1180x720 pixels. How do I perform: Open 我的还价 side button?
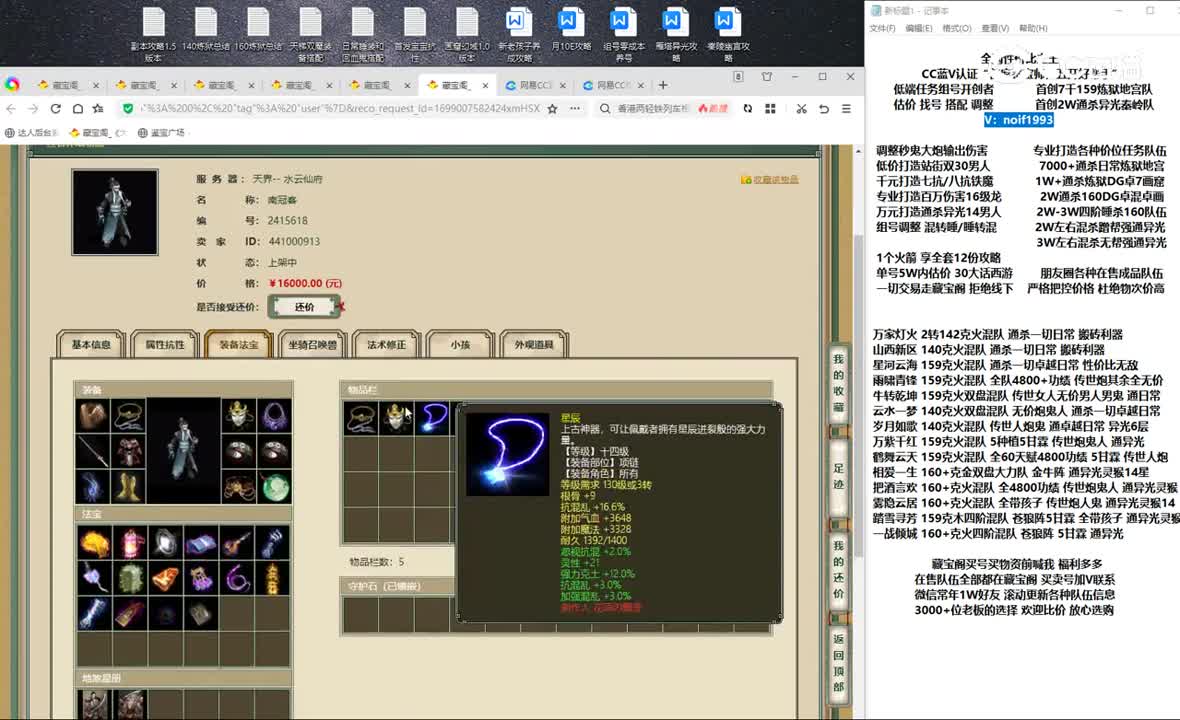[x=838, y=570]
